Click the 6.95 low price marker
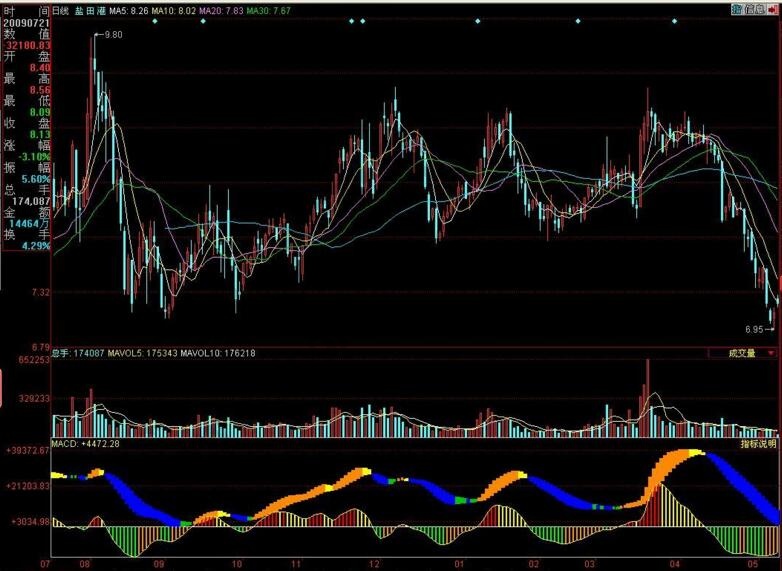 click(x=756, y=328)
